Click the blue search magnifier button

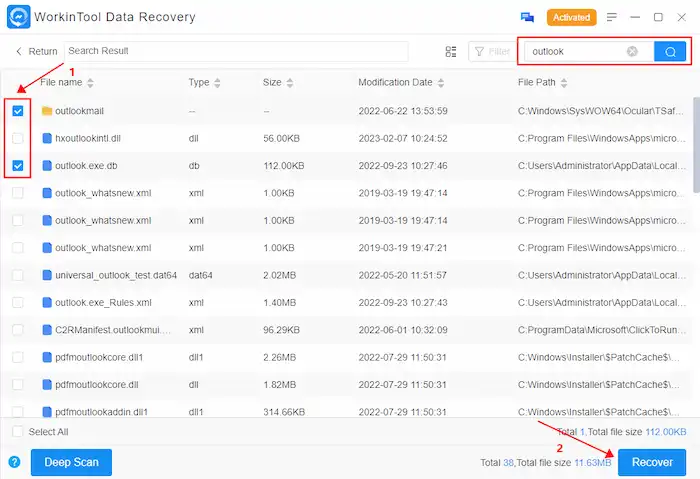[x=669, y=51]
